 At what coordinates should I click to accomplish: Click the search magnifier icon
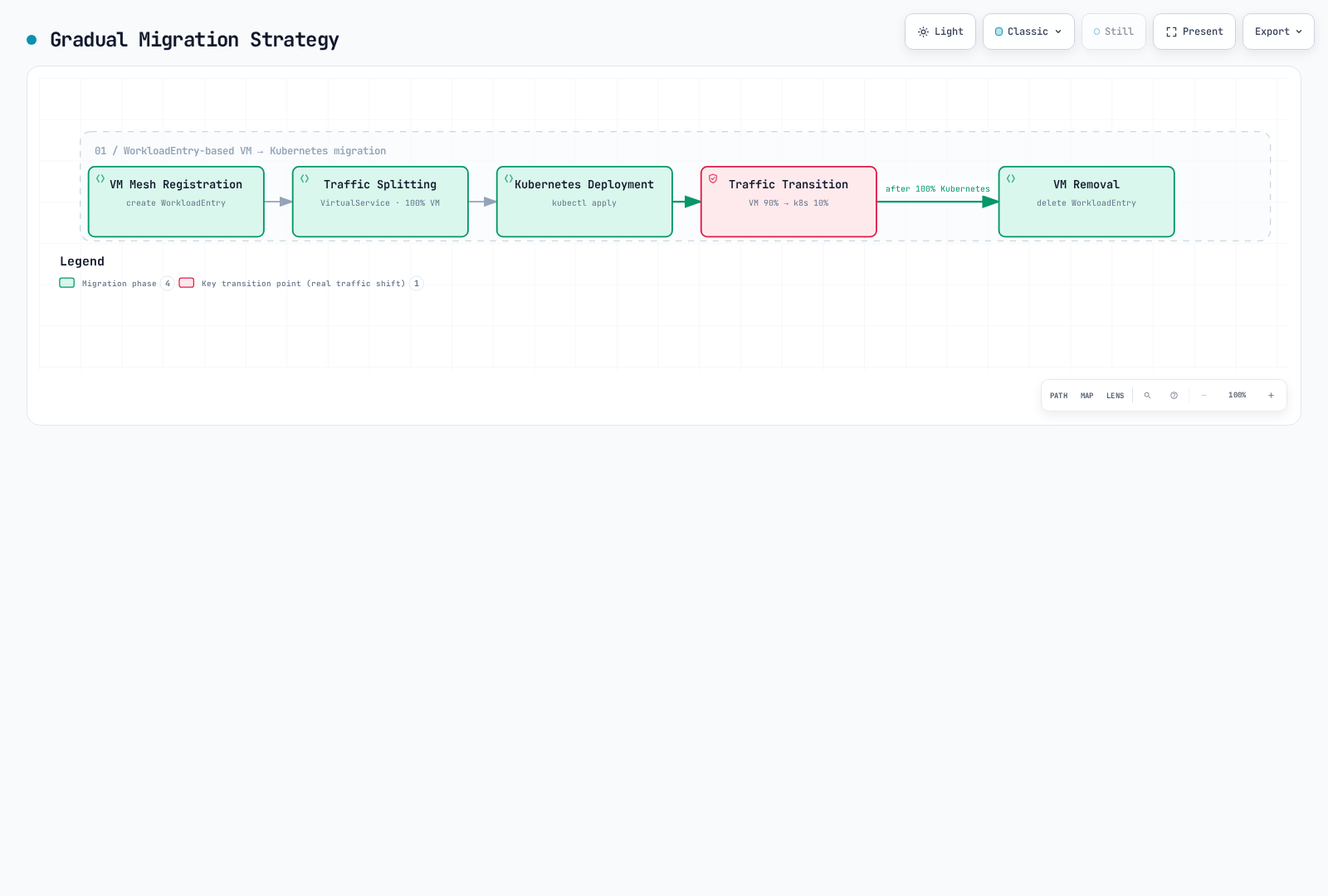click(x=1148, y=396)
